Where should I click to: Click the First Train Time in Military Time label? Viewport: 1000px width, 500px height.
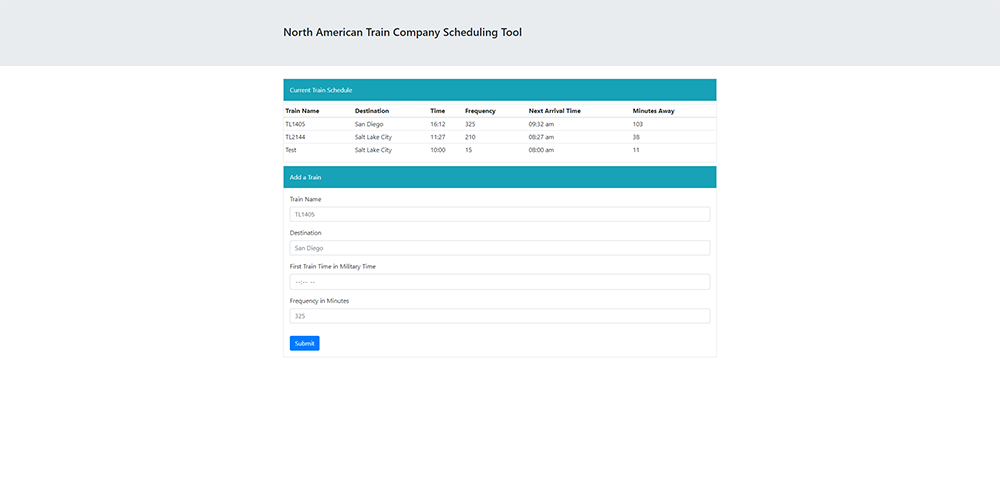[333, 266]
